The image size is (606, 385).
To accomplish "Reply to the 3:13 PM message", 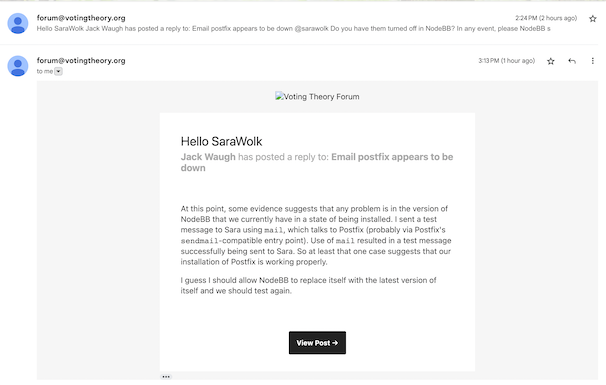I will (x=572, y=61).
